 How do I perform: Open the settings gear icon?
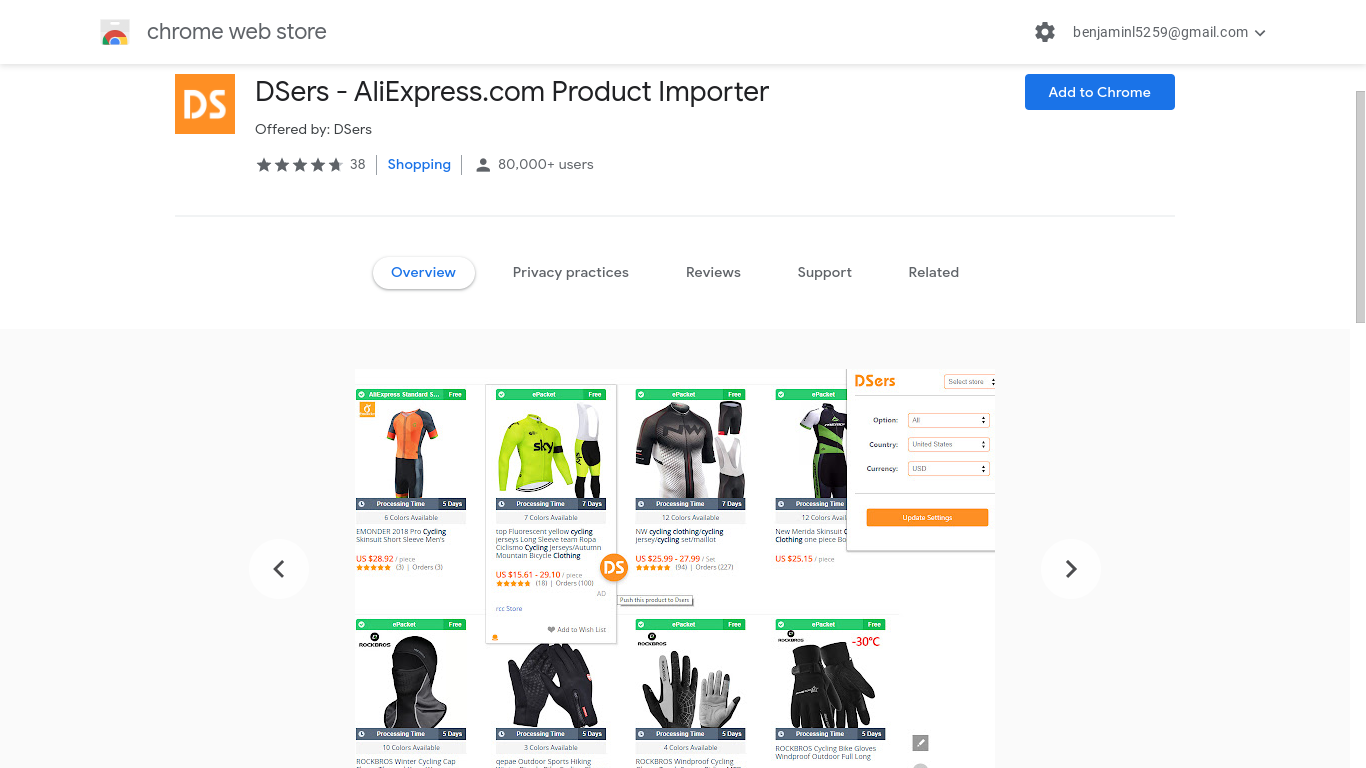tap(1045, 32)
